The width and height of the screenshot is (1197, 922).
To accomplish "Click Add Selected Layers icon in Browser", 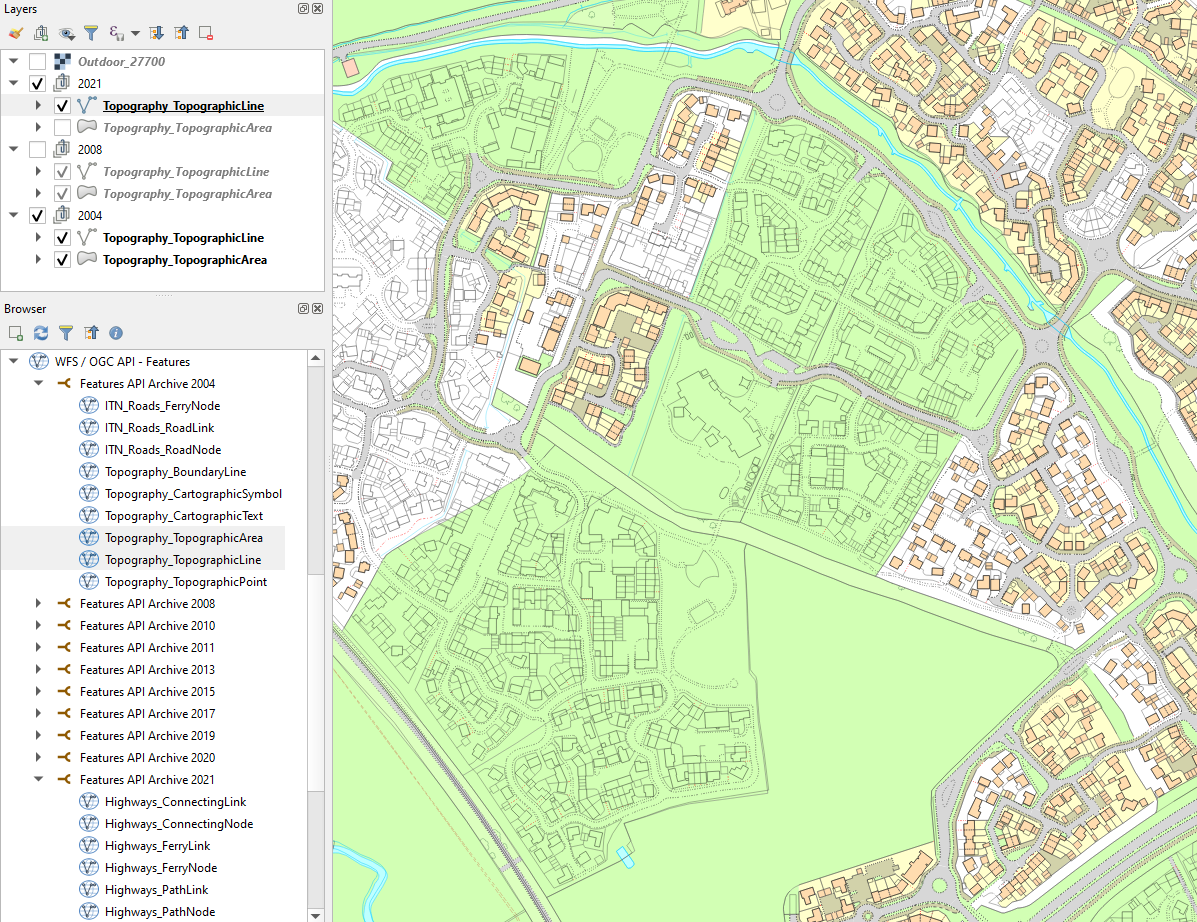I will click(15, 332).
